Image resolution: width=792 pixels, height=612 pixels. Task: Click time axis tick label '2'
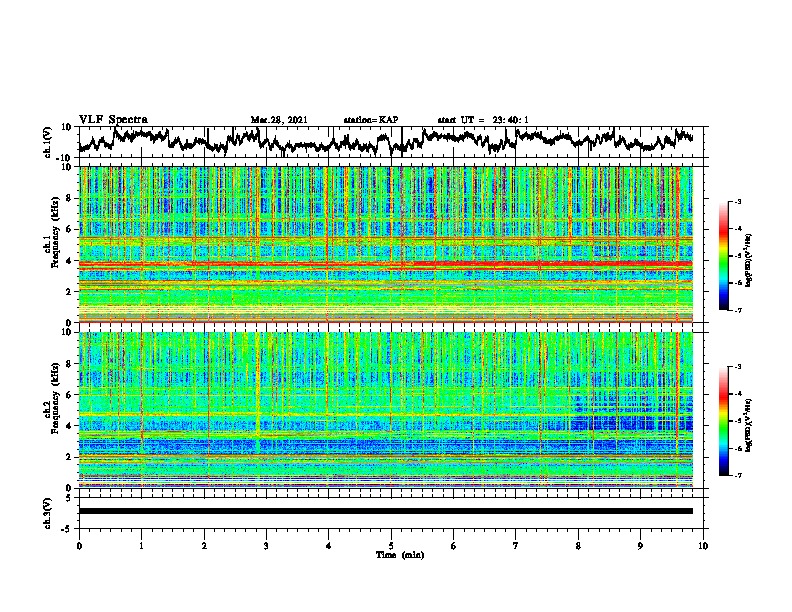click(204, 546)
